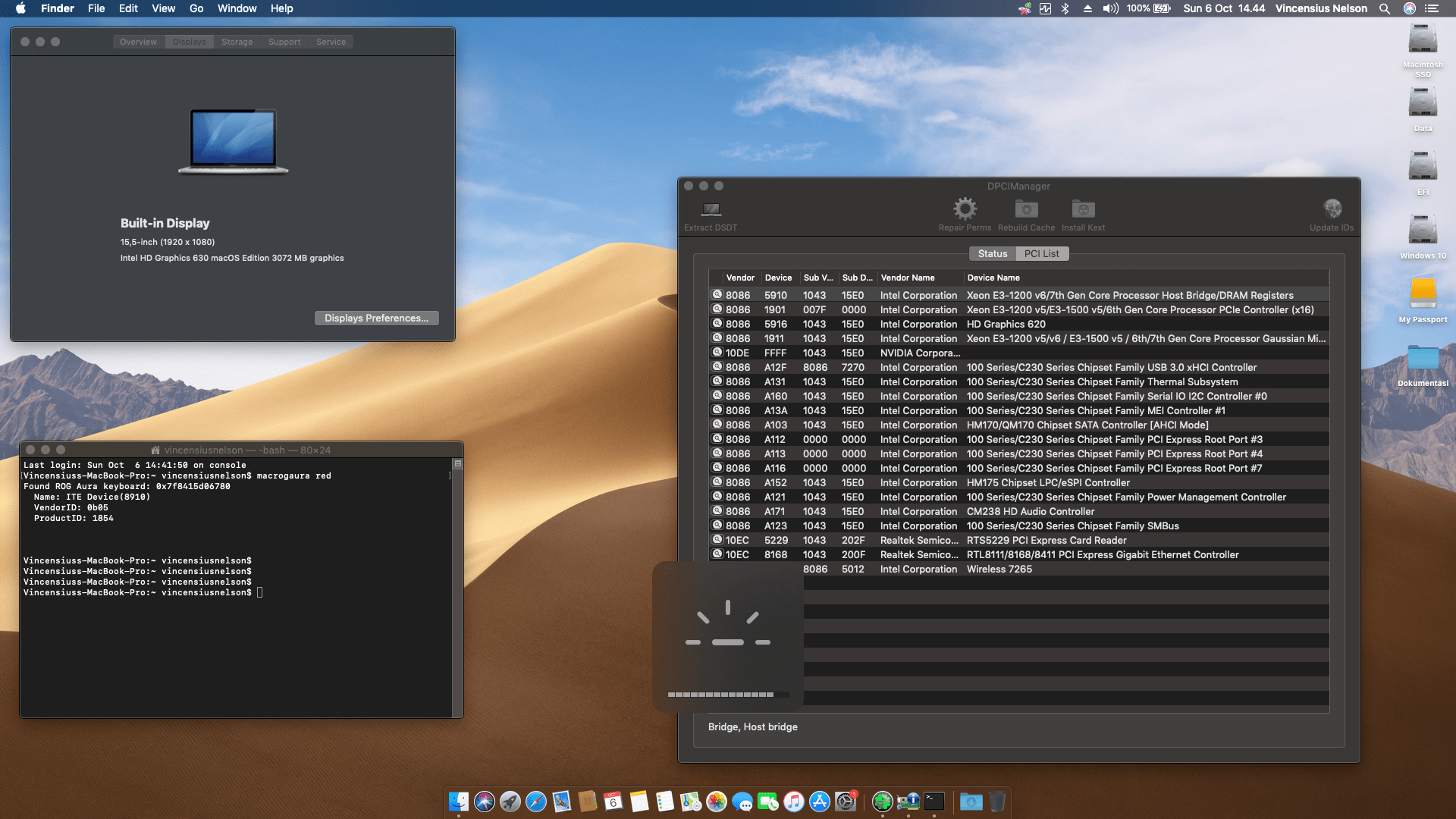Click the volume icon in the menu bar
This screenshot has height=819, width=1456.
pyautogui.click(x=1110, y=8)
